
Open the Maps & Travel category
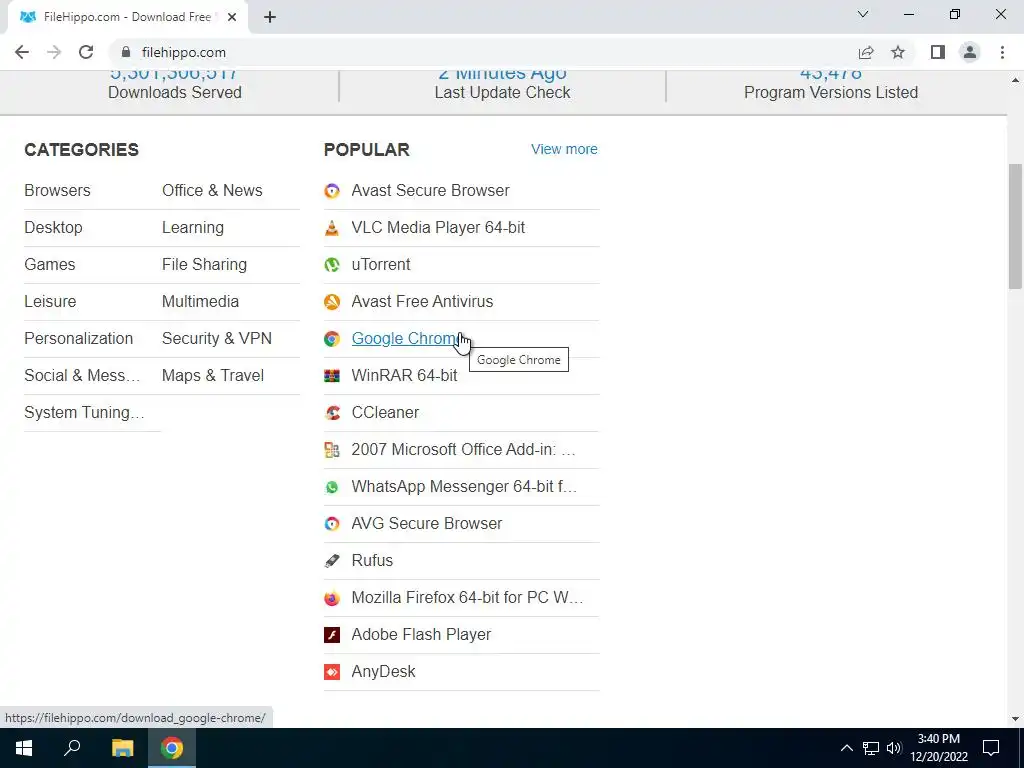(x=213, y=376)
